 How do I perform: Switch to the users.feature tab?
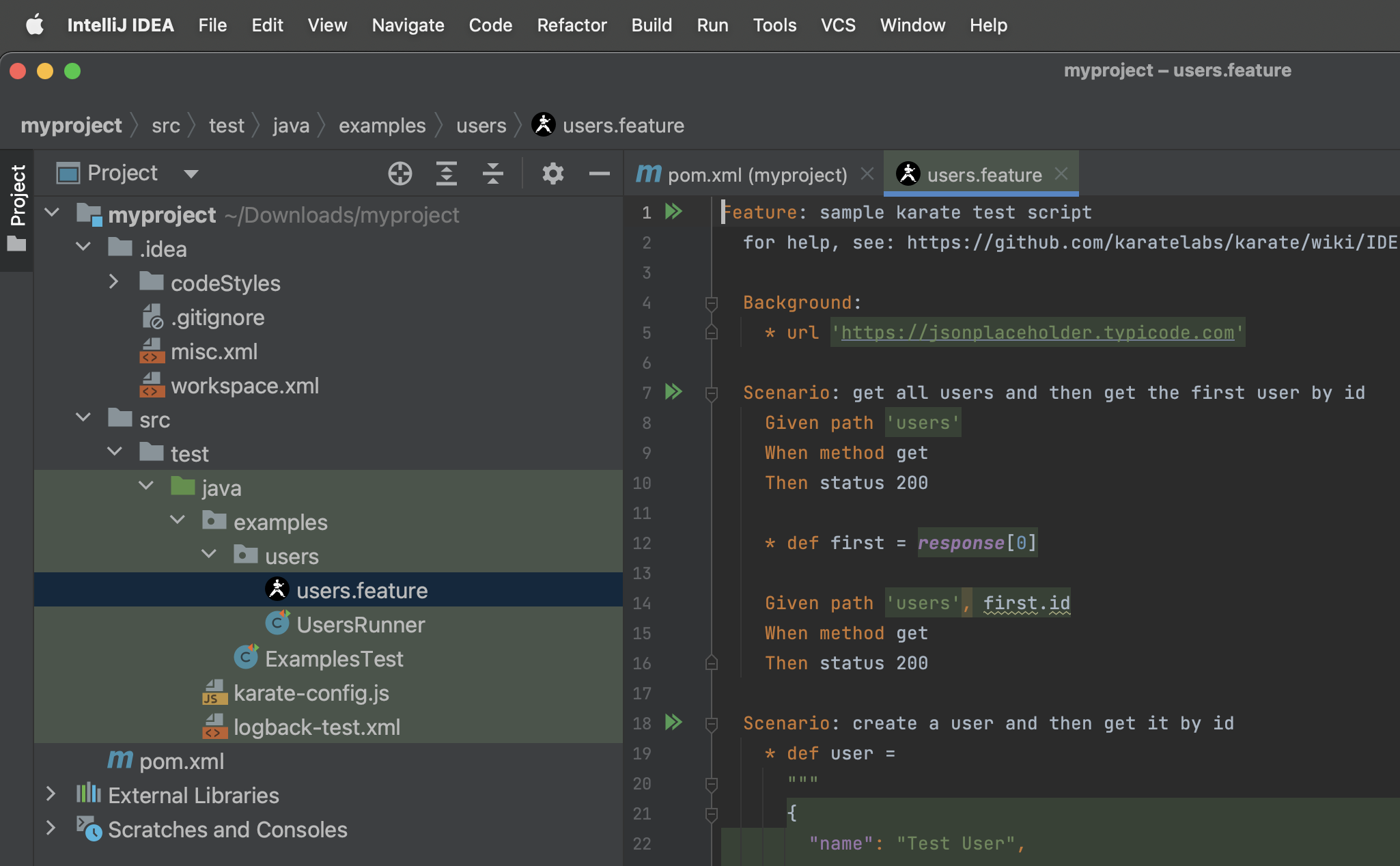click(x=981, y=175)
